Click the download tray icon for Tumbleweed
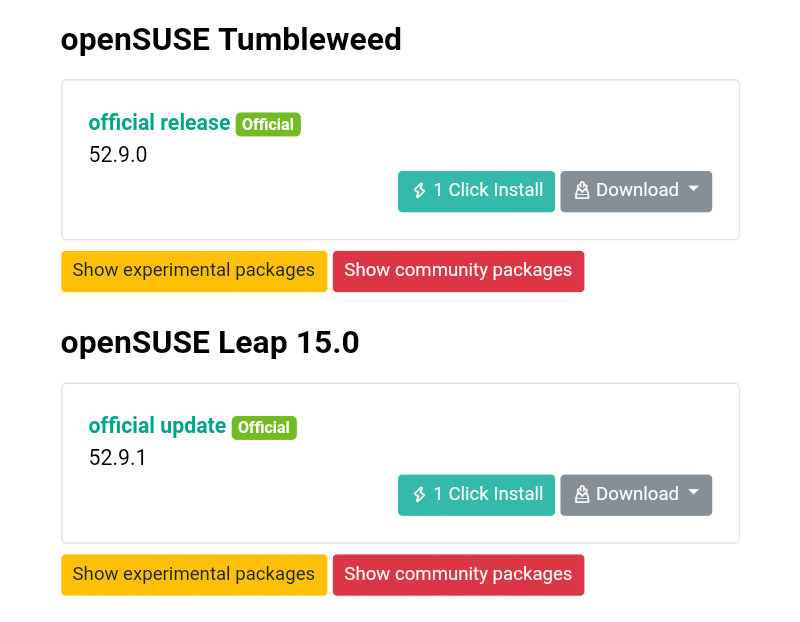Viewport: 800px width, 622px height. pyautogui.click(x=582, y=190)
